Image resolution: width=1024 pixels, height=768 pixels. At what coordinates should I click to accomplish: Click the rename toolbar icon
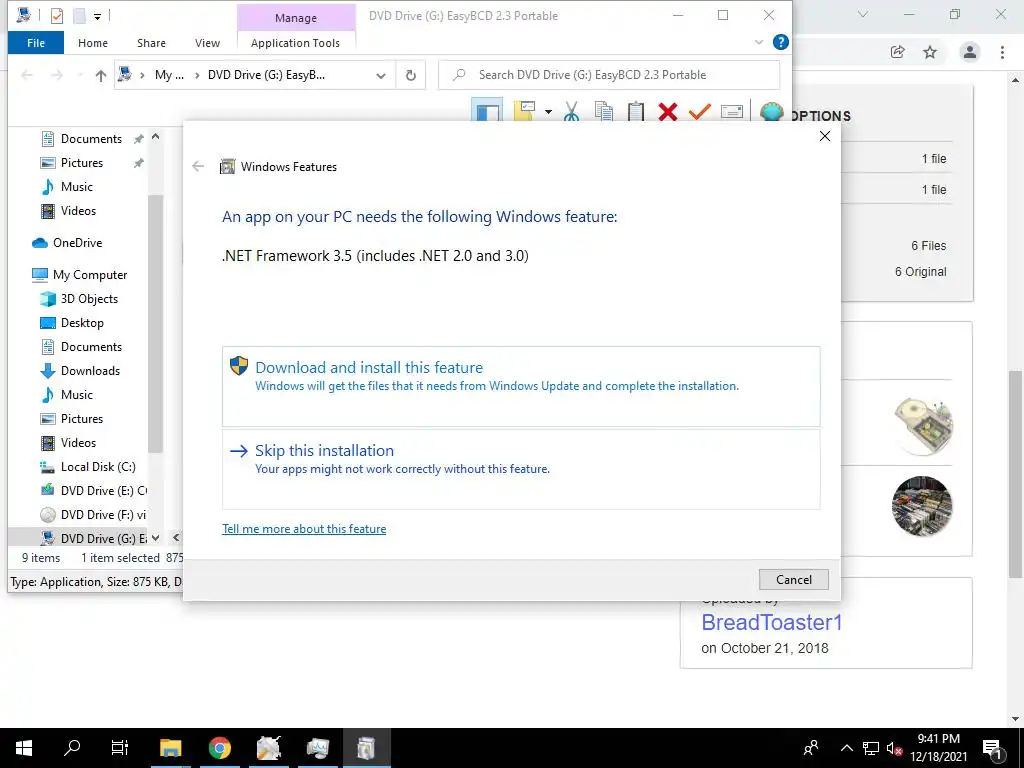731,112
